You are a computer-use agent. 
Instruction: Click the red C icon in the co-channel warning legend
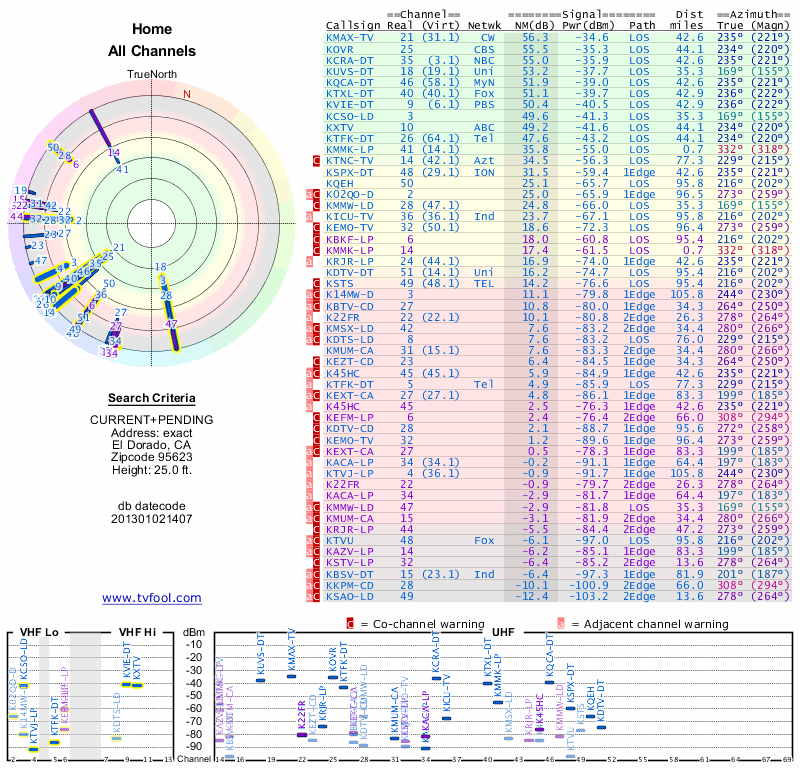[350, 624]
